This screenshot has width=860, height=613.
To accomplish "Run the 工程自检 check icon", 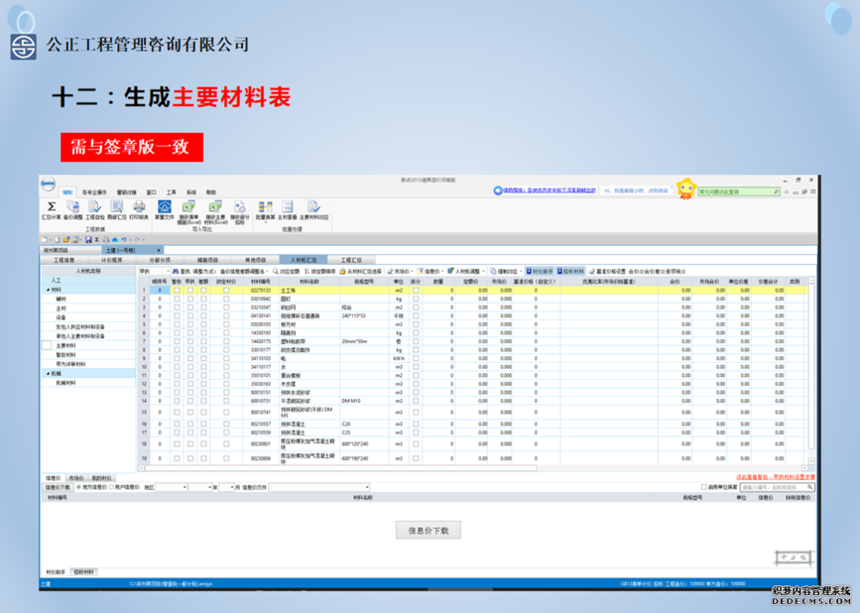I will [94, 207].
